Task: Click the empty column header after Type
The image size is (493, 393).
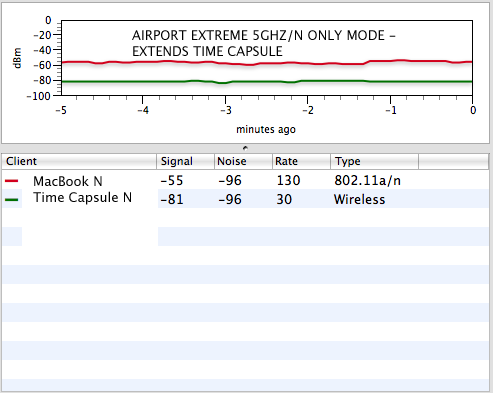Action: 454,161
